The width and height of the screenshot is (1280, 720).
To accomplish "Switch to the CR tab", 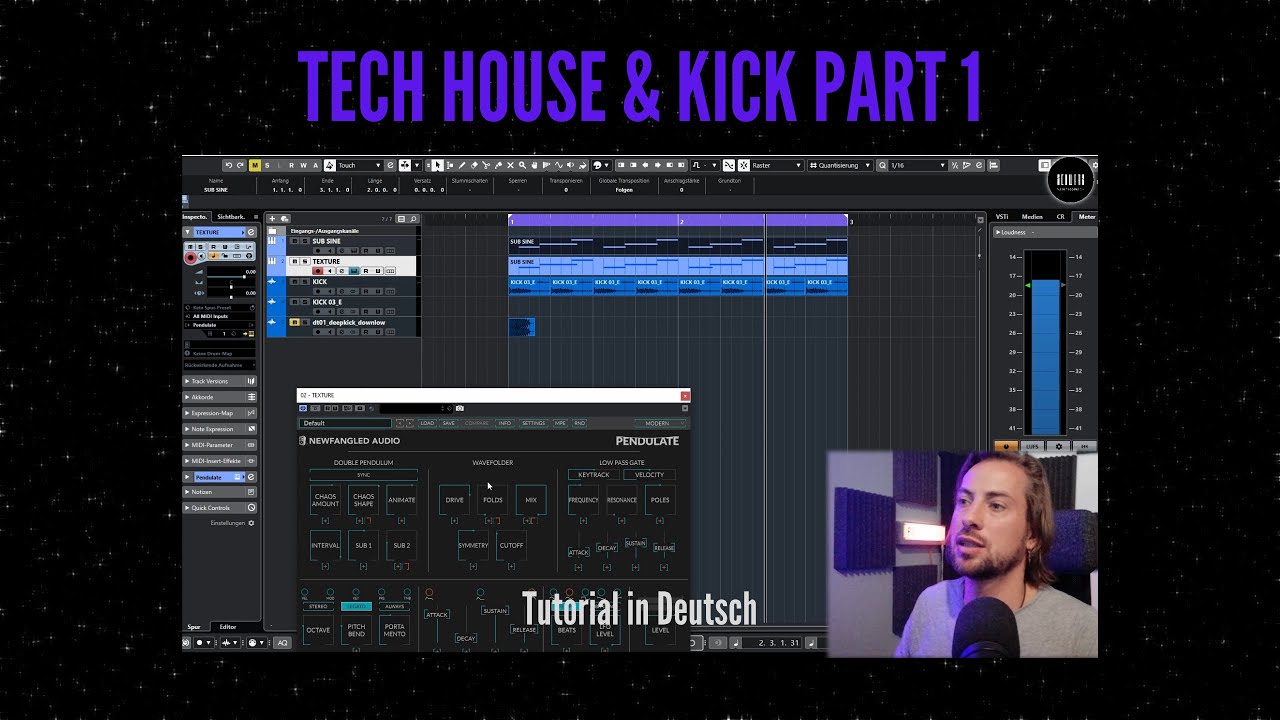I will click(x=1060, y=216).
